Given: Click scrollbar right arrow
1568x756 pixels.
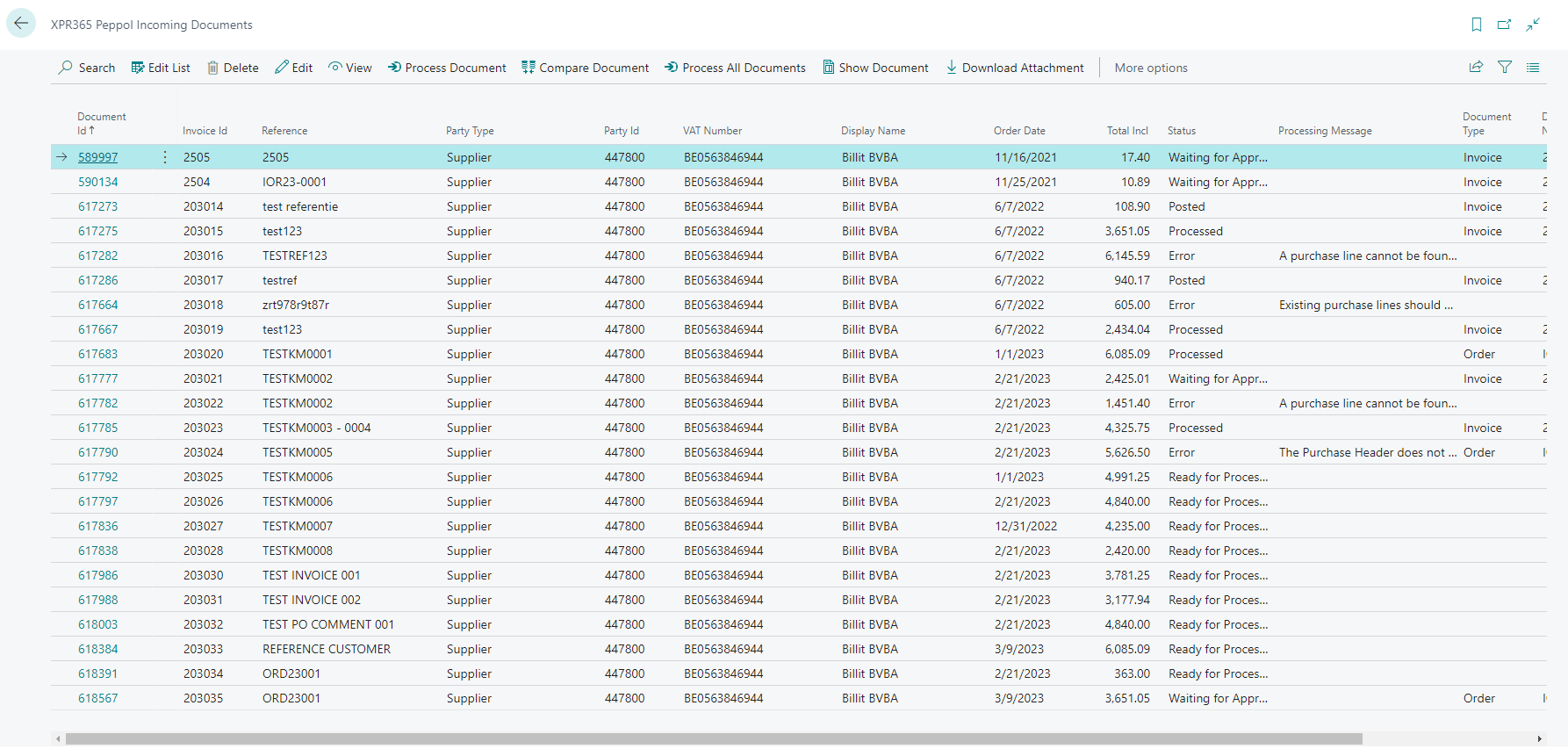Looking at the screenshot, I should pos(1539,738).
